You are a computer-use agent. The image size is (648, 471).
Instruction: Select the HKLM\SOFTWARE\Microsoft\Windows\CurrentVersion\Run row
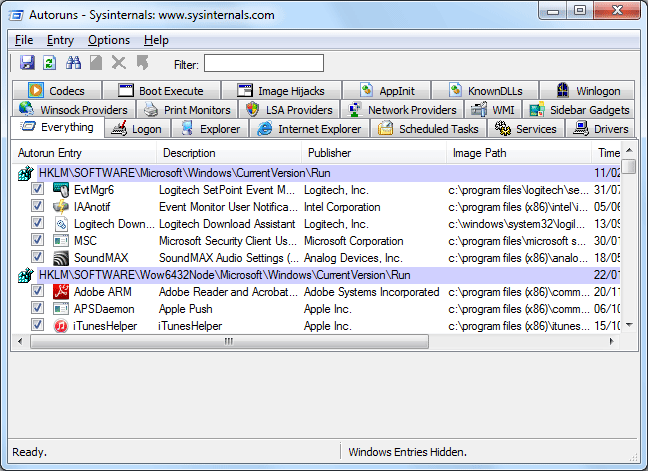click(329, 173)
